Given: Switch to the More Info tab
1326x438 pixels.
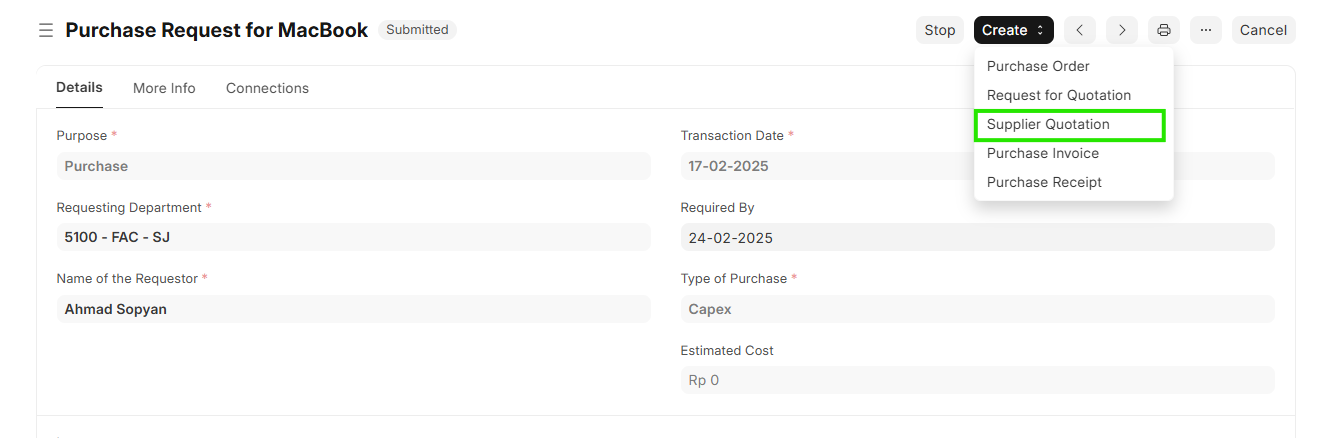Looking at the screenshot, I should coord(164,88).
